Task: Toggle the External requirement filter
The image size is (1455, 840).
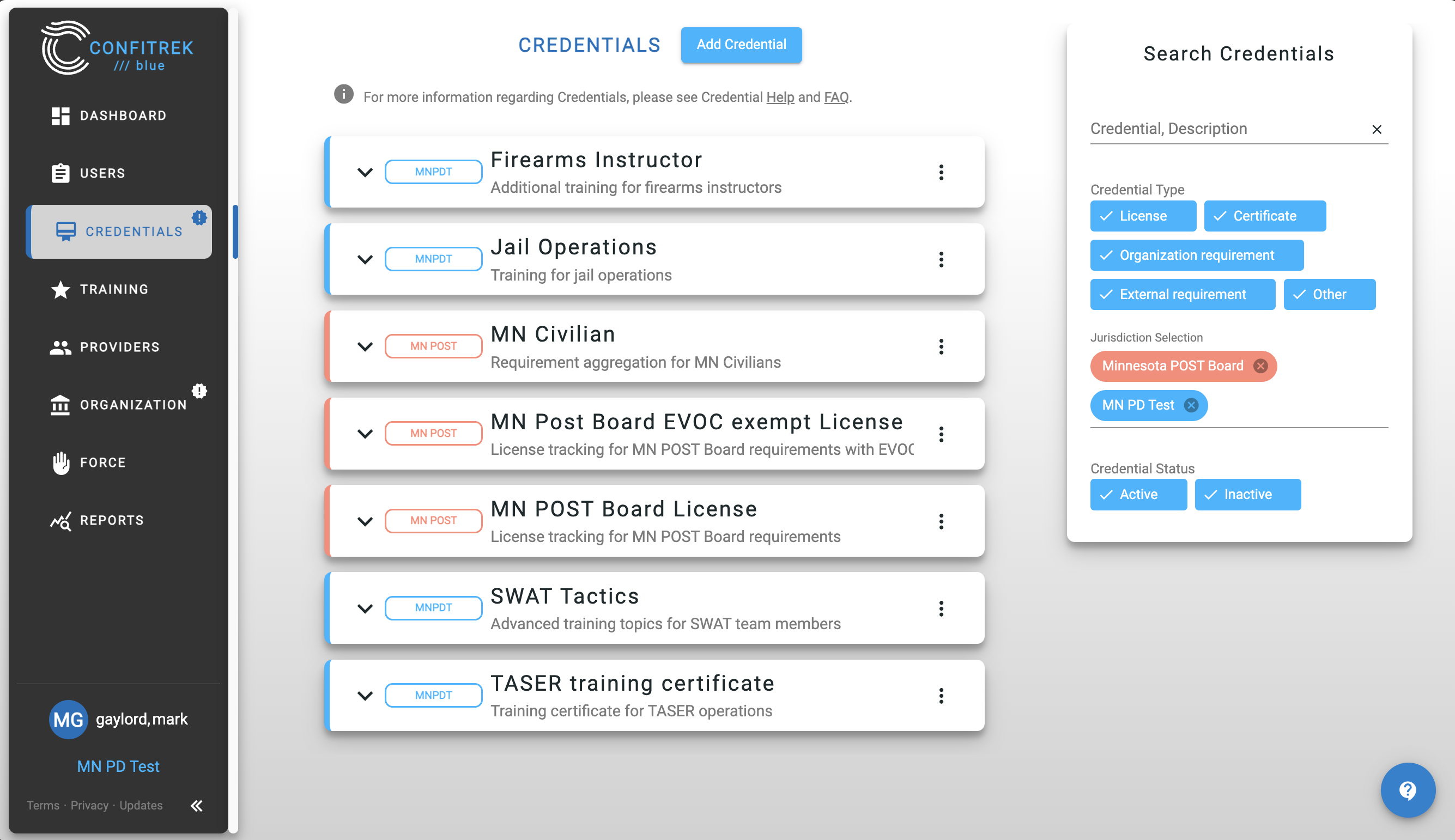Action: 1183,294
